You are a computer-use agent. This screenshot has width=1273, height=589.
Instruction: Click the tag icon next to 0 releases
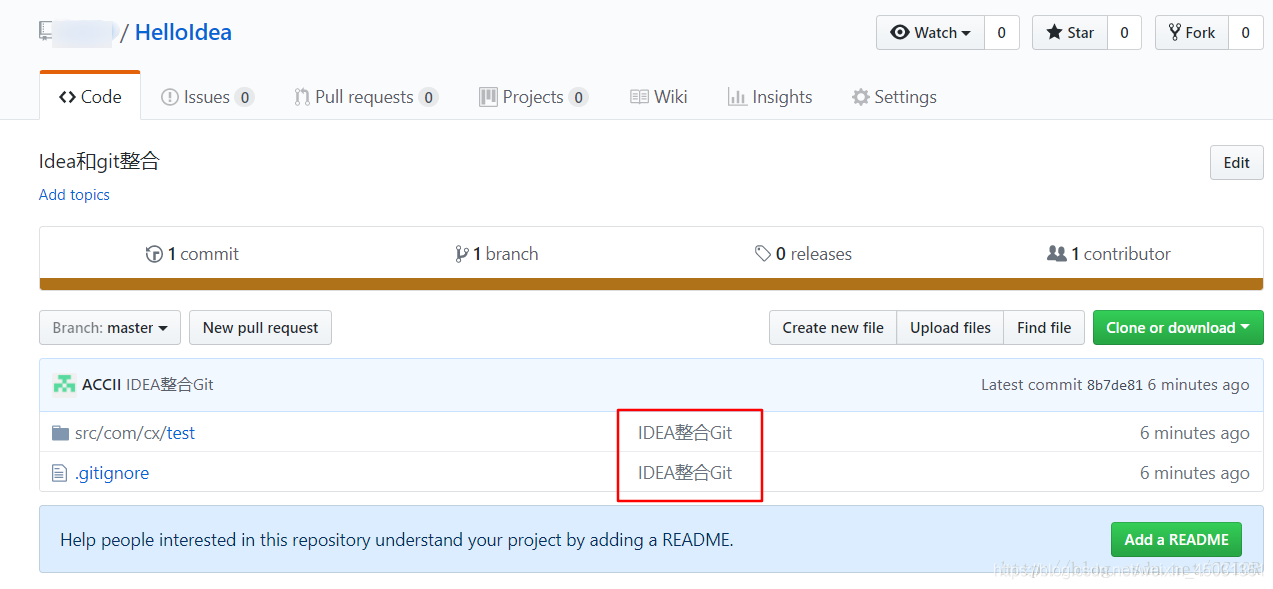763,254
